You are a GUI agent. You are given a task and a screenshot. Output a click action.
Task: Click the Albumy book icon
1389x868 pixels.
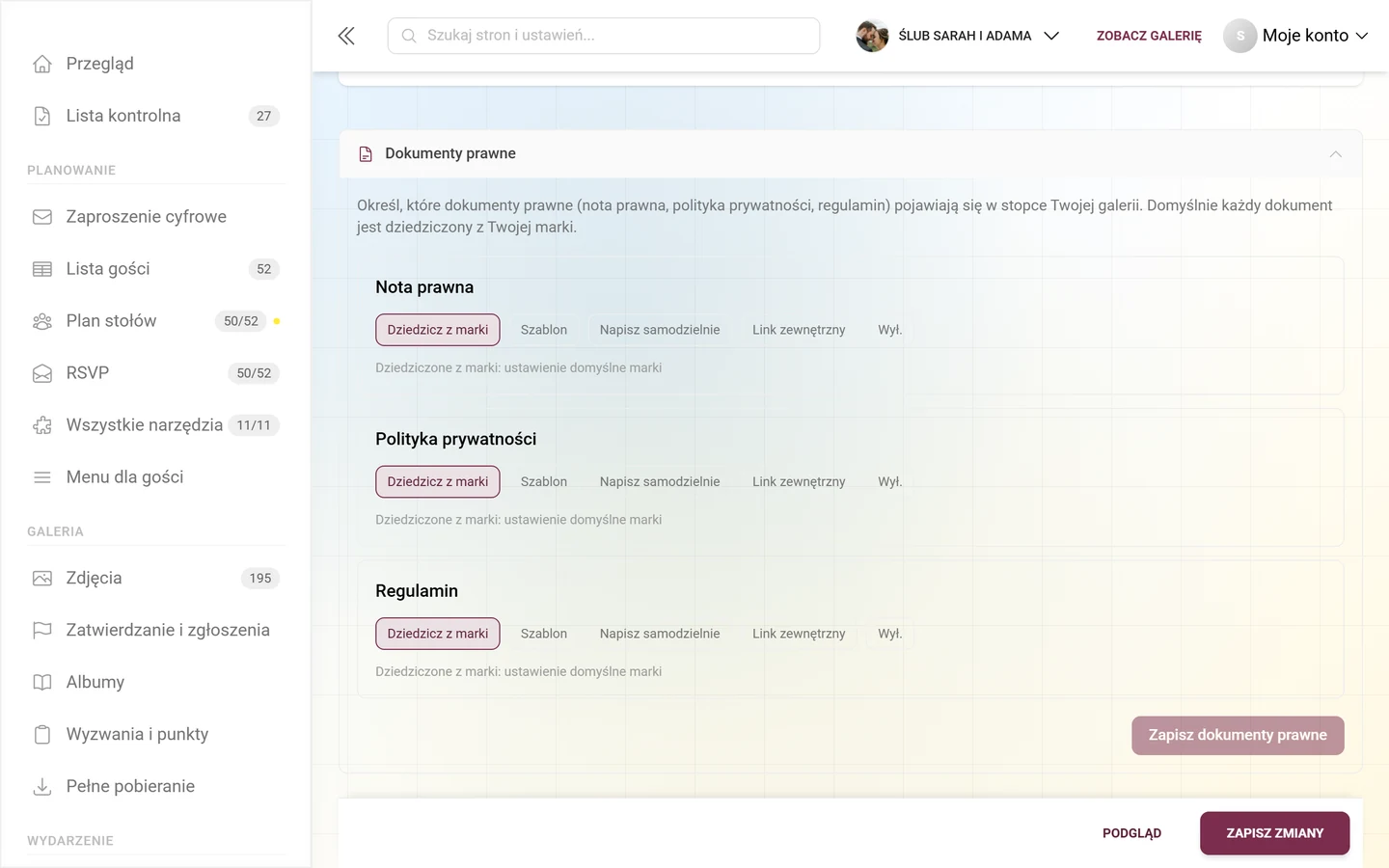(42, 683)
